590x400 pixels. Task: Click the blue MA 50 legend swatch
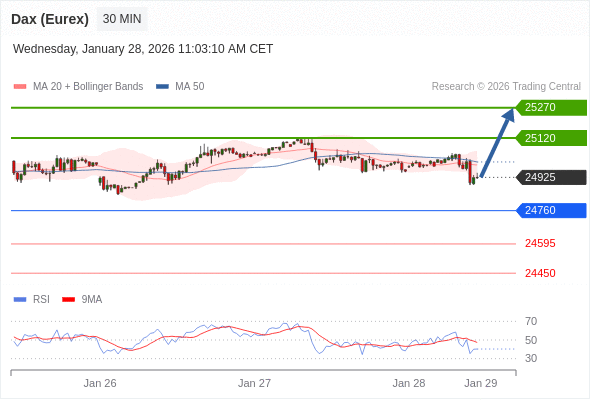(x=163, y=87)
